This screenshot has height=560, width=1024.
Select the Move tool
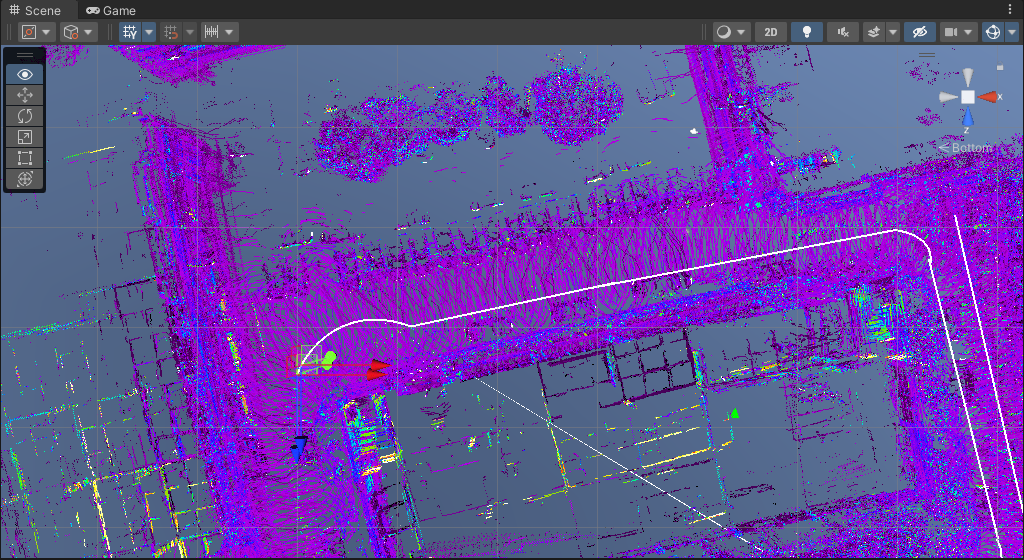pos(25,95)
